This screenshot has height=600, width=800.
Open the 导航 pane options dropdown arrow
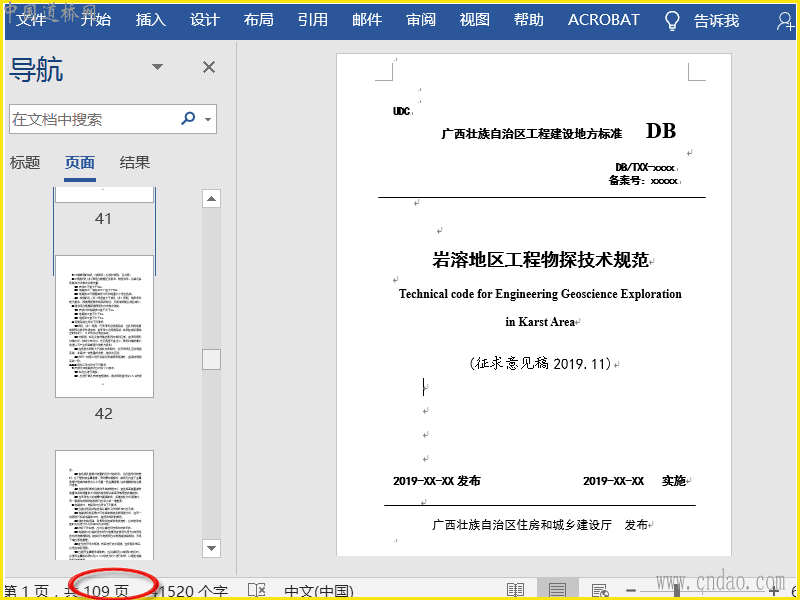tap(157, 67)
